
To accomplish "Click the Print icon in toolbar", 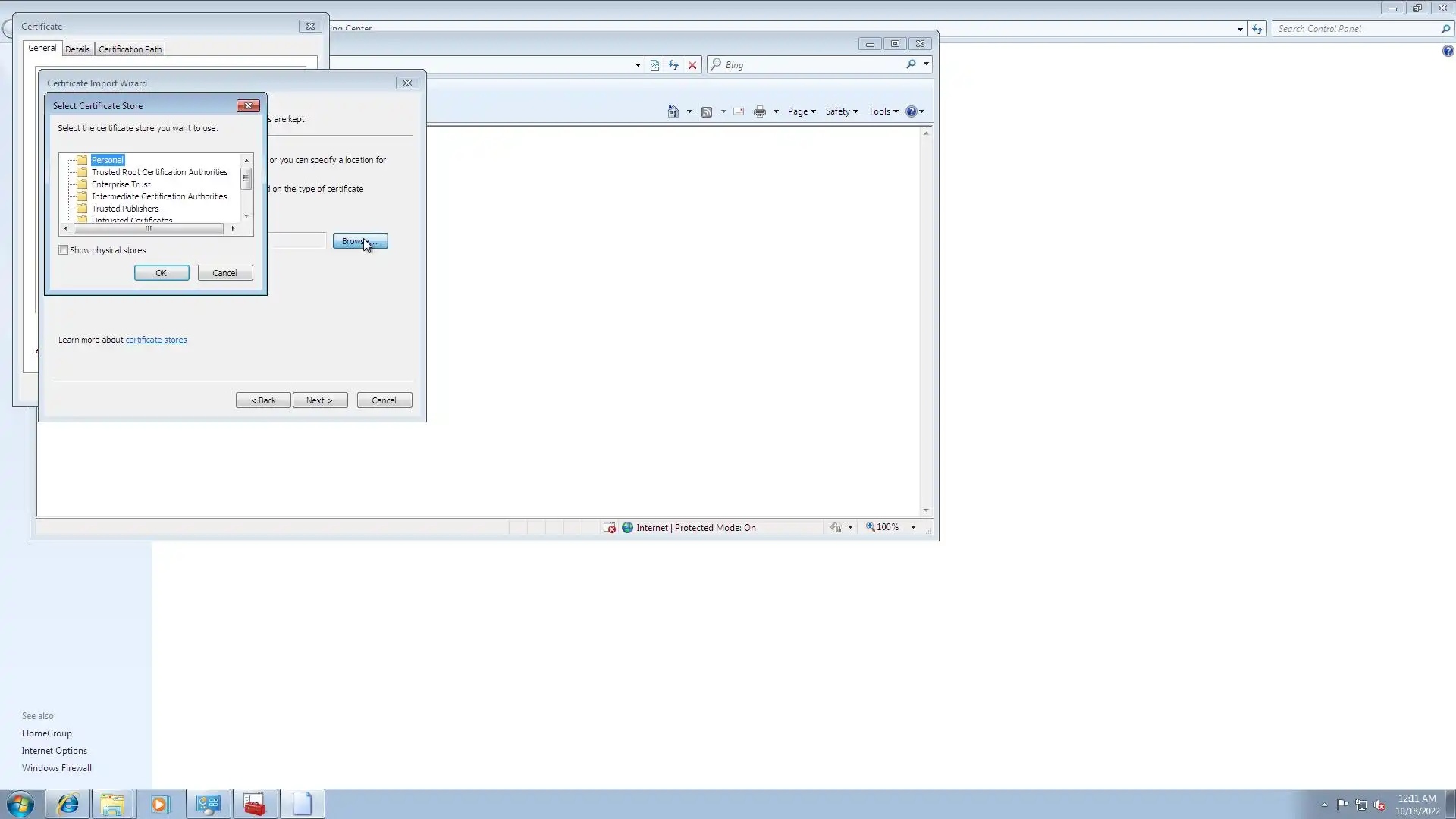I will tap(759, 111).
